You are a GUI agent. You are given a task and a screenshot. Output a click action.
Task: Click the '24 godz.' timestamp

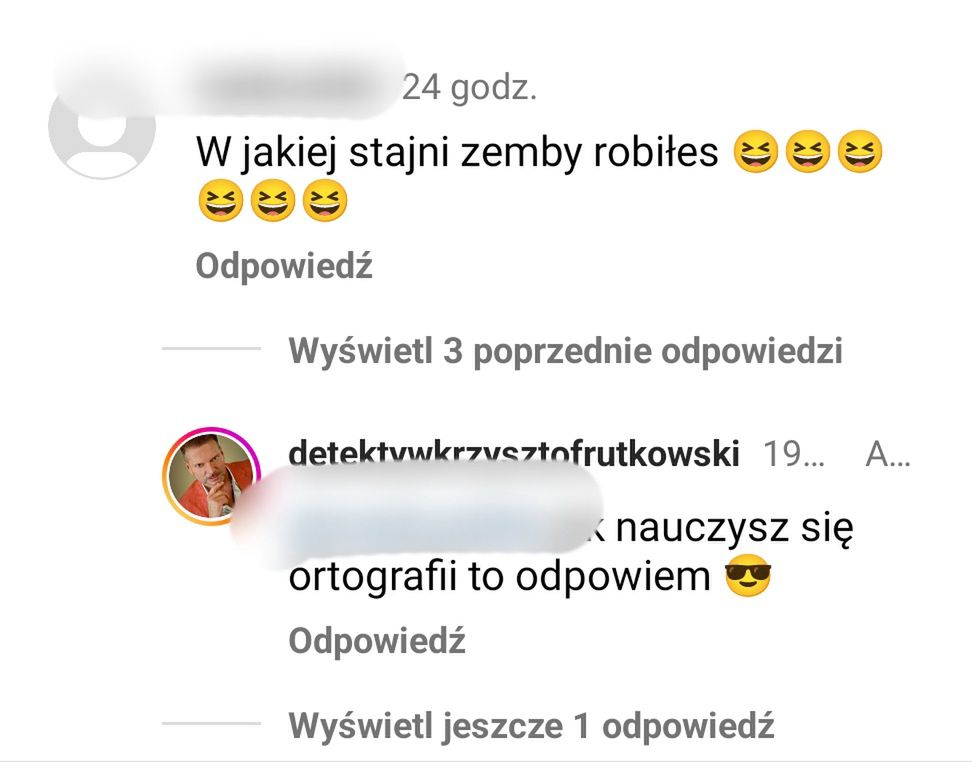(x=469, y=88)
